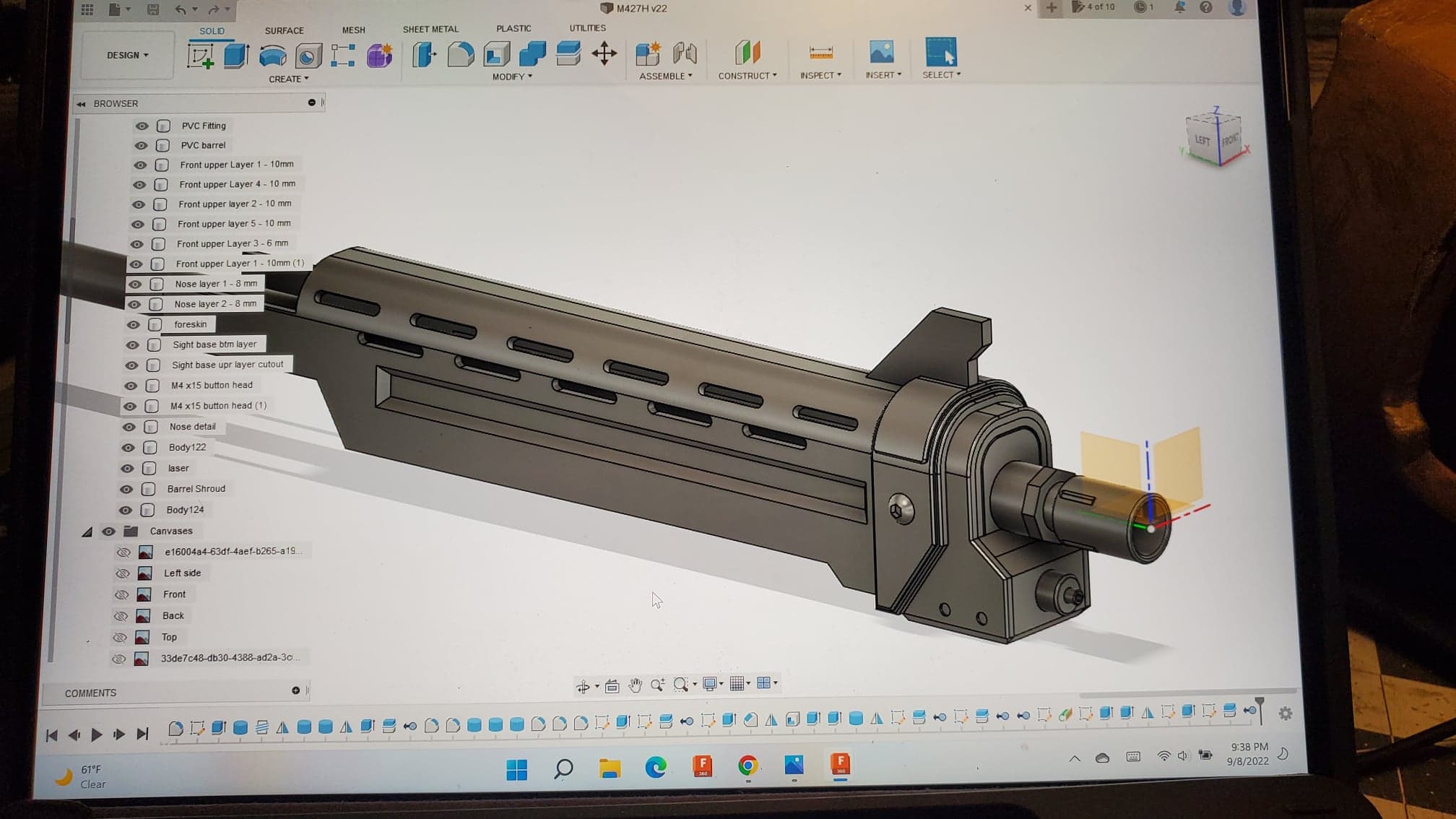The width and height of the screenshot is (1456, 819).
Task: Click the Measure icon under Inspect
Action: point(820,53)
